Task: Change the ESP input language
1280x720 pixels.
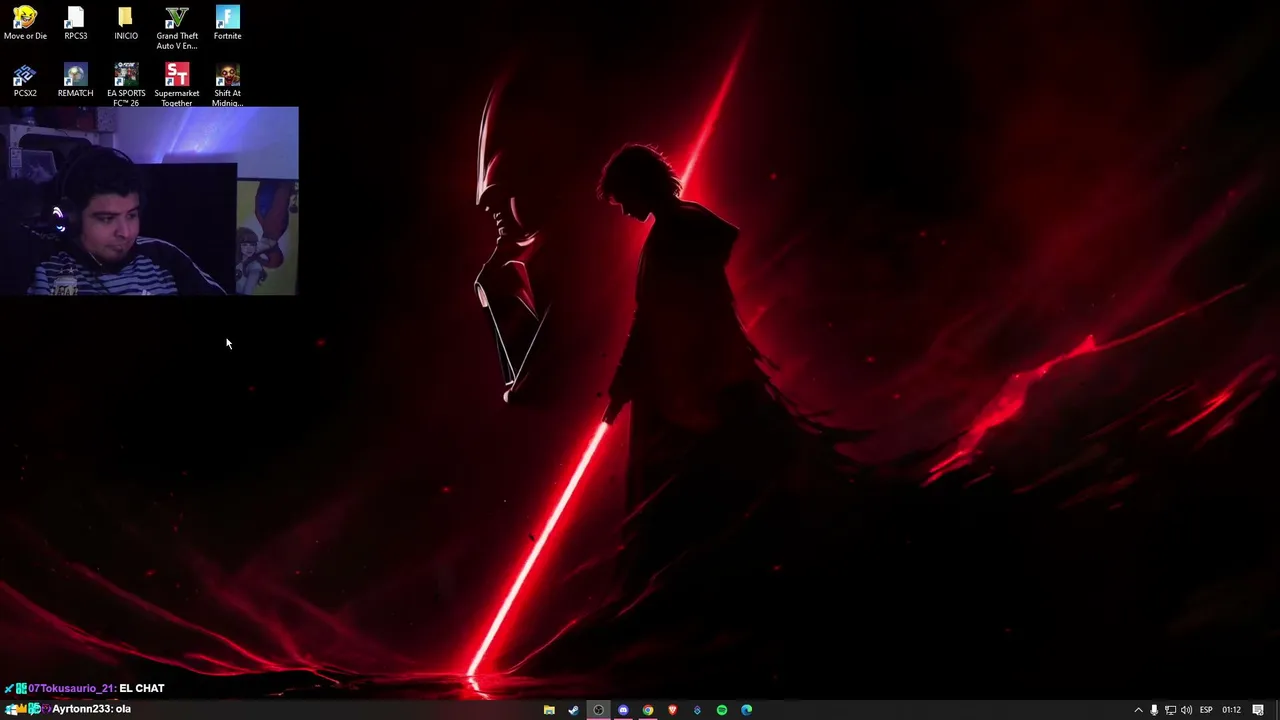Action: tap(1206, 710)
